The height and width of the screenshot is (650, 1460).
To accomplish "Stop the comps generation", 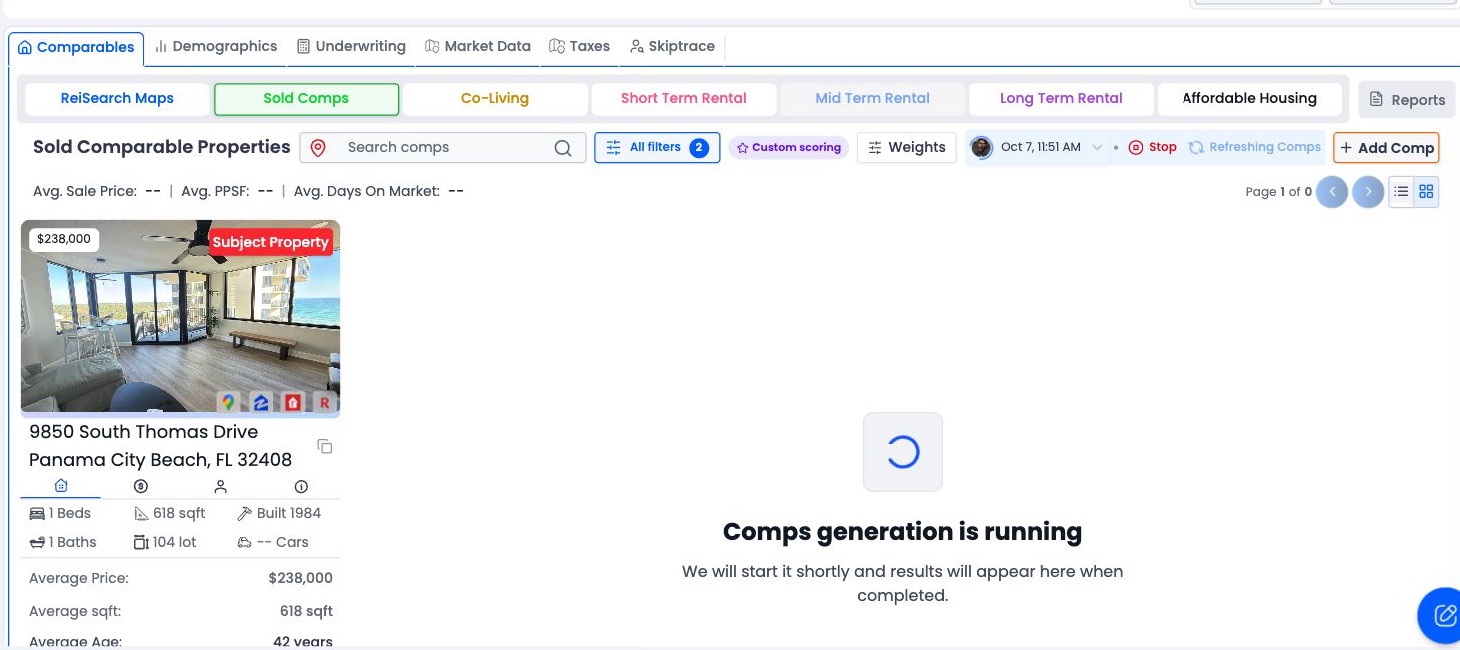I will click(x=1152, y=147).
